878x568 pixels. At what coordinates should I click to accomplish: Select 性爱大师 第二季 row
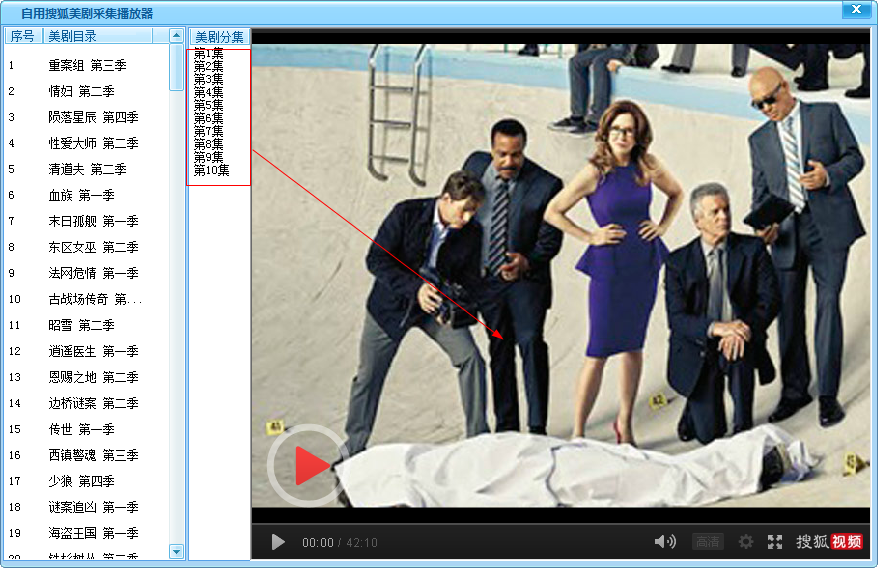[x=87, y=143]
